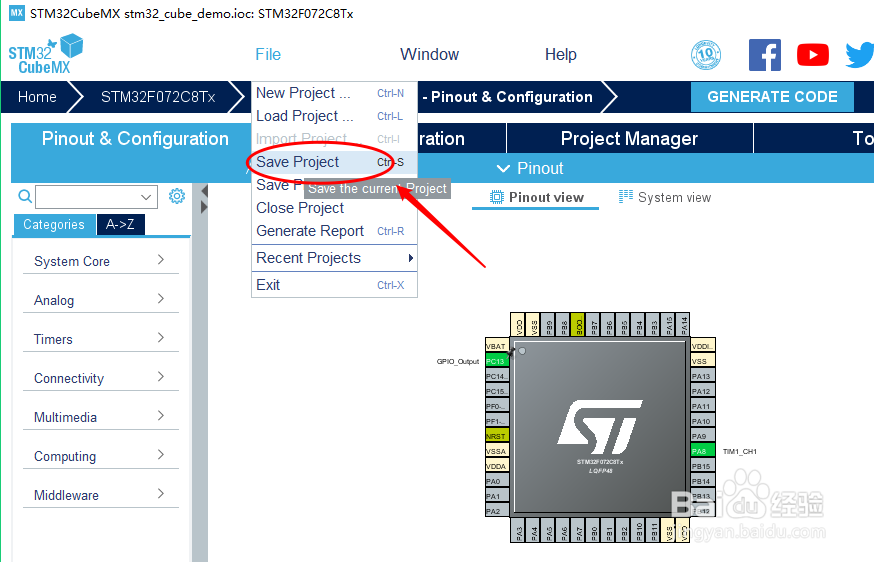This screenshot has height=562, width=874.
Task: Switch to Categories tab
Action: click(x=54, y=224)
